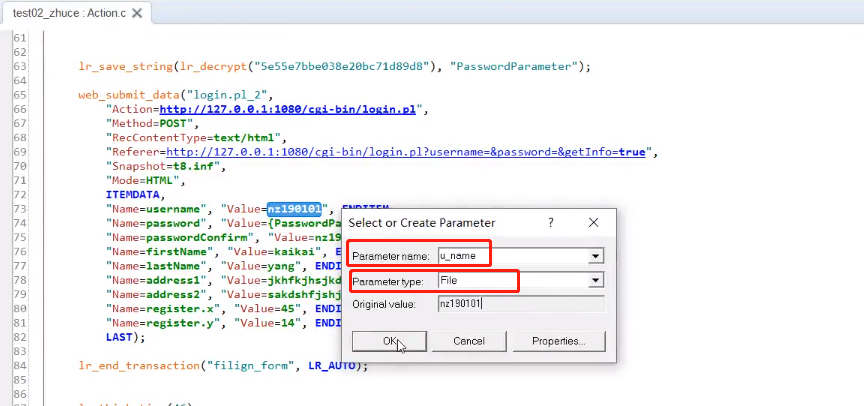The height and width of the screenshot is (406, 864).
Task: Click "Method=POST" text on line 67
Action: pyautogui.click(x=149, y=123)
